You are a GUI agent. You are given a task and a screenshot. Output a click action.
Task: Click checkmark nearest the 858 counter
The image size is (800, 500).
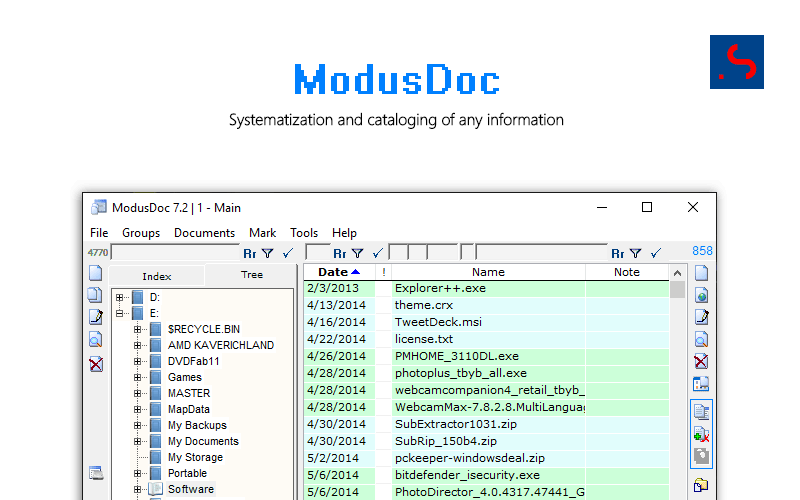pyautogui.click(x=656, y=253)
